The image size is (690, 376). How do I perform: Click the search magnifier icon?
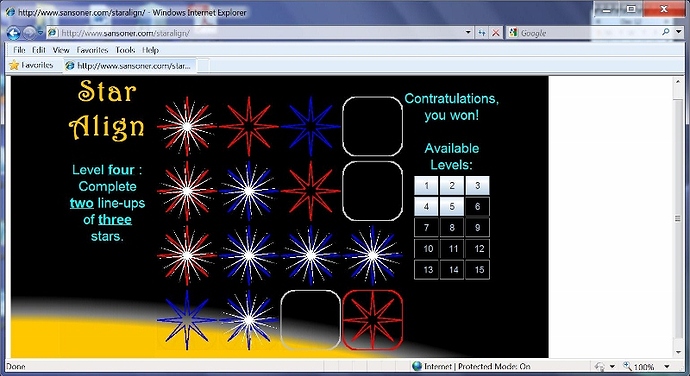click(666, 32)
